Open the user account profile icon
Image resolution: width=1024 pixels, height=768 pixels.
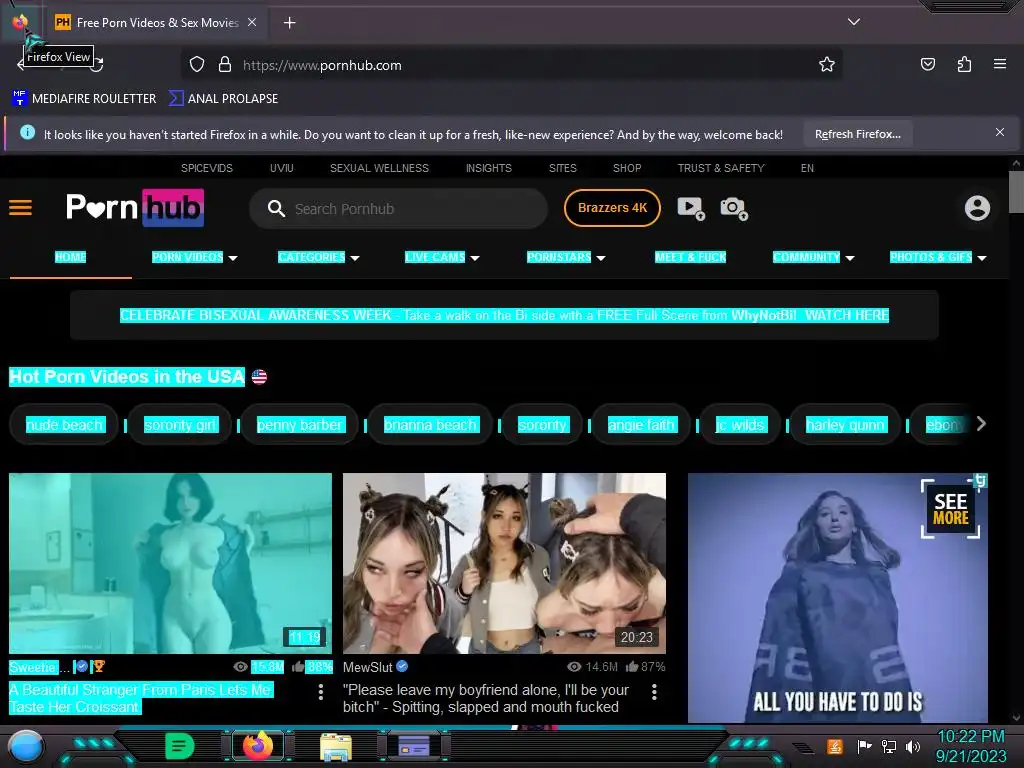977,208
